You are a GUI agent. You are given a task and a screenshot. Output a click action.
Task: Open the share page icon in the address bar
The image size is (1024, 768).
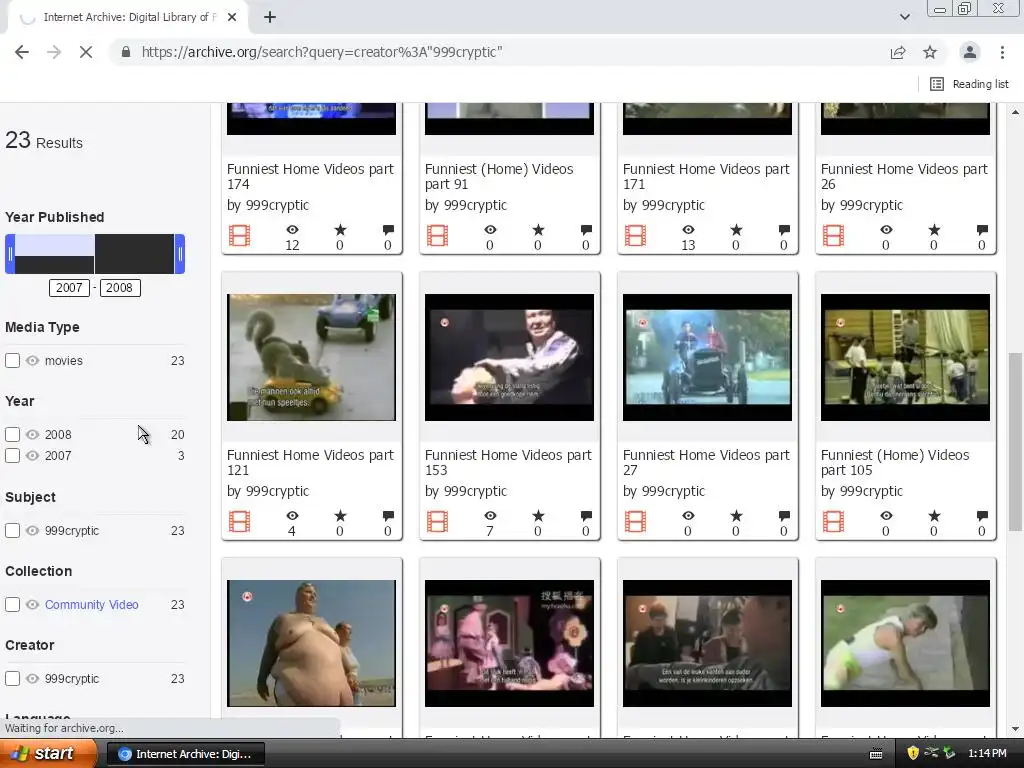(898, 52)
